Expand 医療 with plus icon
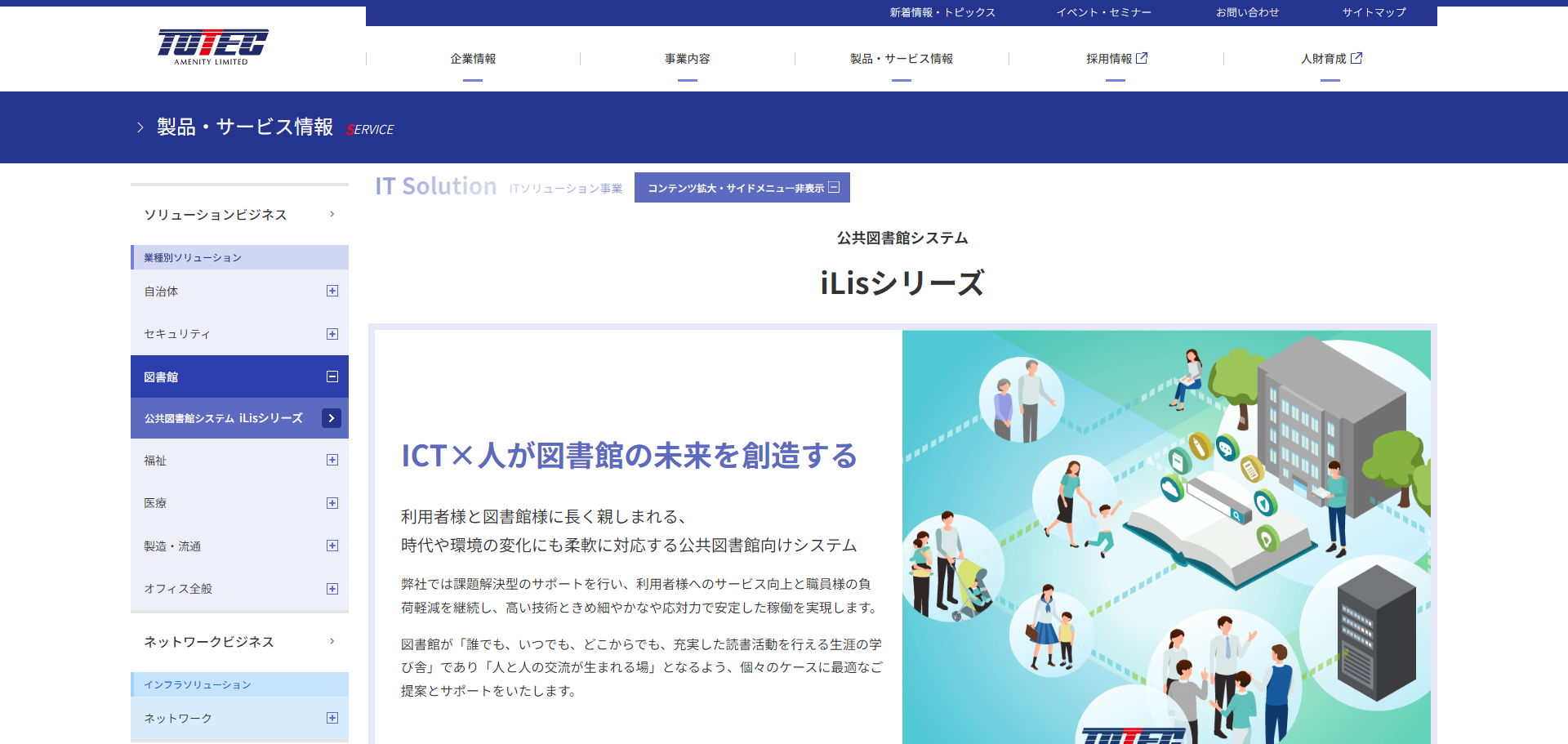This screenshot has width=1568, height=744. pos(332,503)
